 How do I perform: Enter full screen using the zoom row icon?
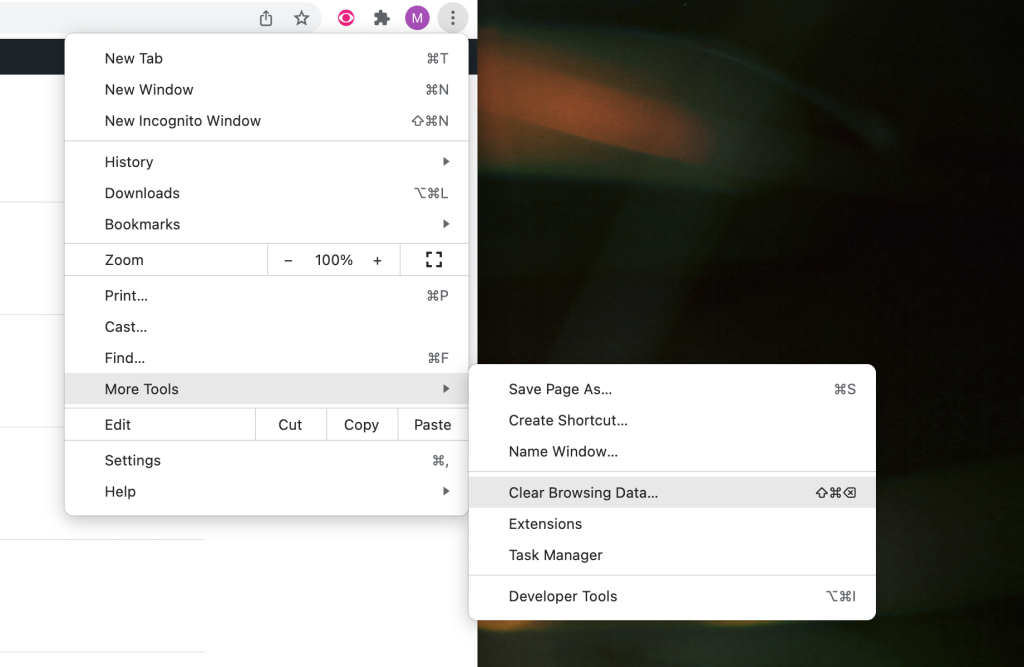(x=433, y=260)
